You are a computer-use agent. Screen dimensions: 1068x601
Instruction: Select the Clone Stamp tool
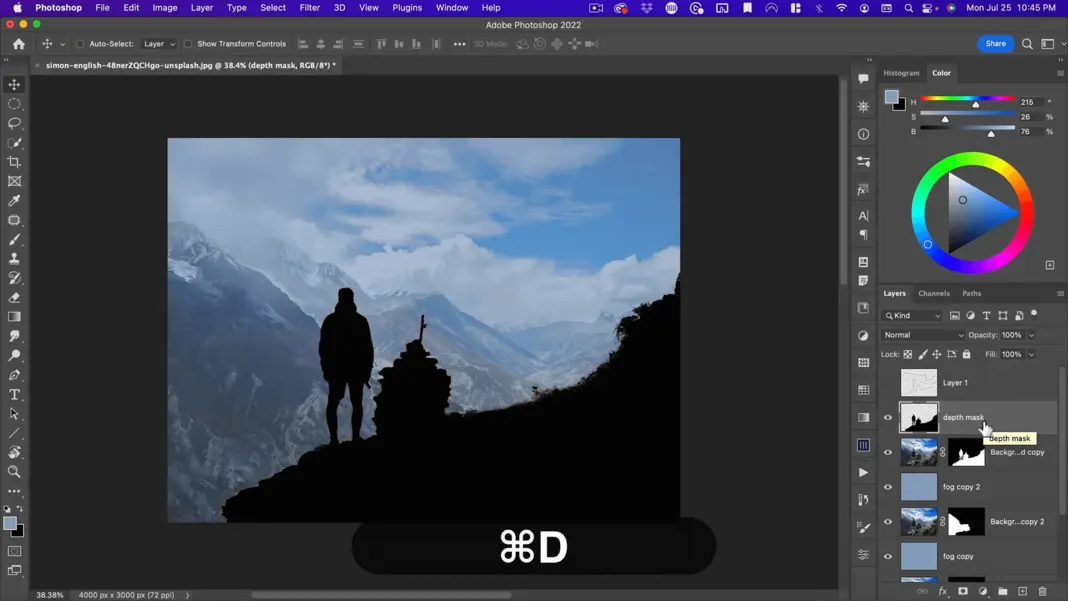pyautogui.click(x=14, y=259)
